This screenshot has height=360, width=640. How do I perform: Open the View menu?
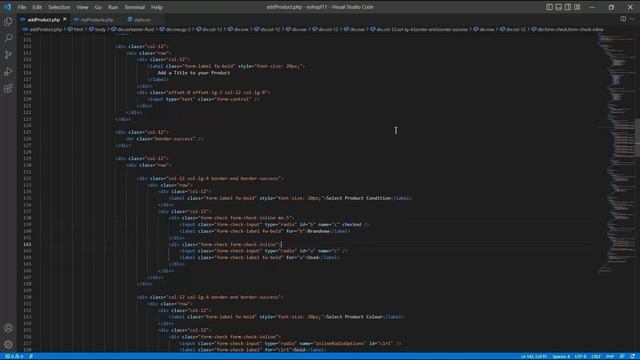tap(82, 7)
